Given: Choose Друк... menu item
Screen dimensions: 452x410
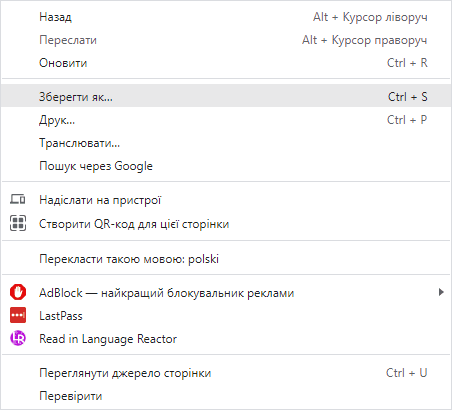Looking at the screenshot, I should pos(226,120).
